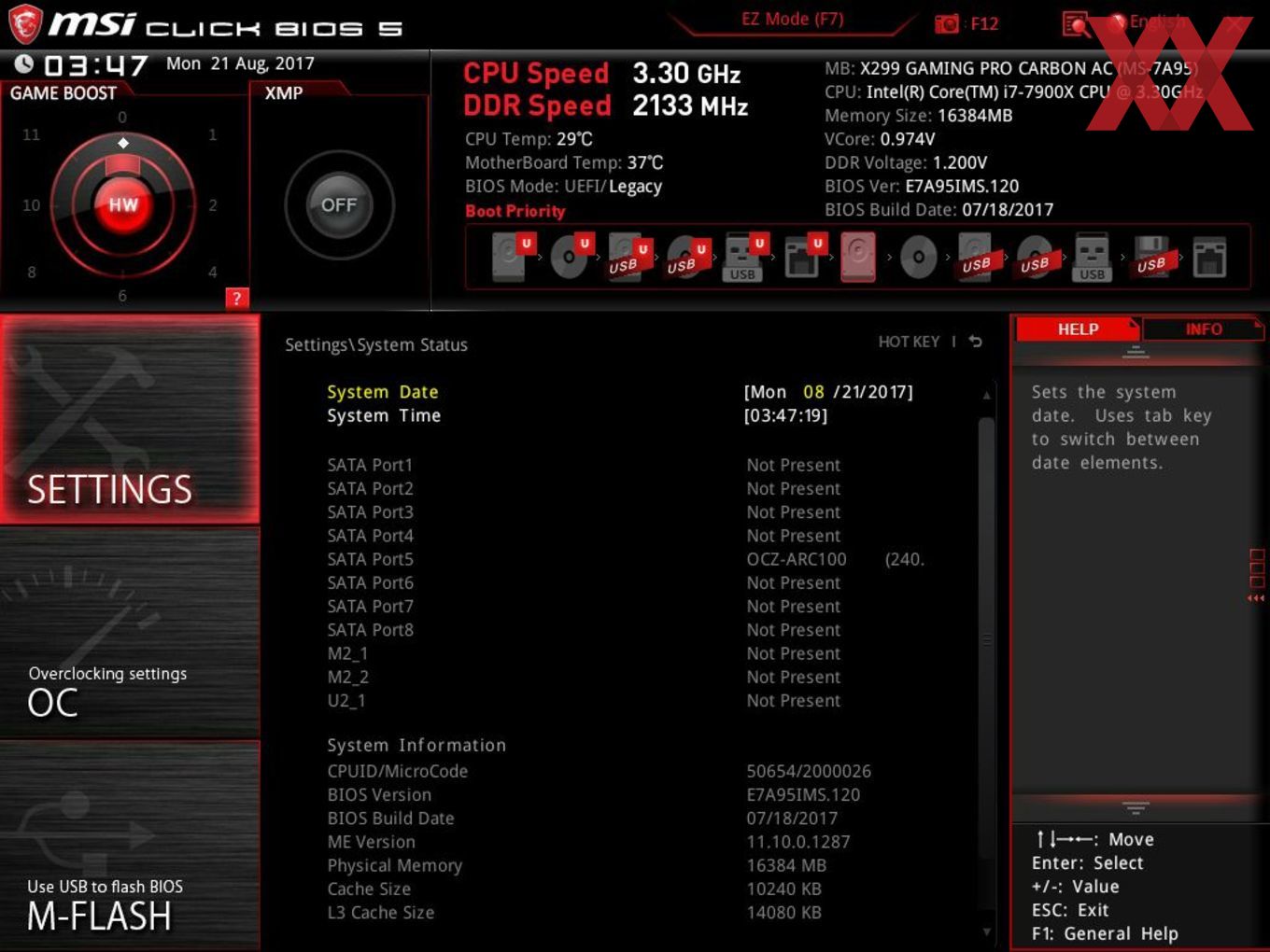The height and width of the screenshot is (952, 1270).
Task: Click the back arrow beside HOT KEY
Action: (976, 342)
